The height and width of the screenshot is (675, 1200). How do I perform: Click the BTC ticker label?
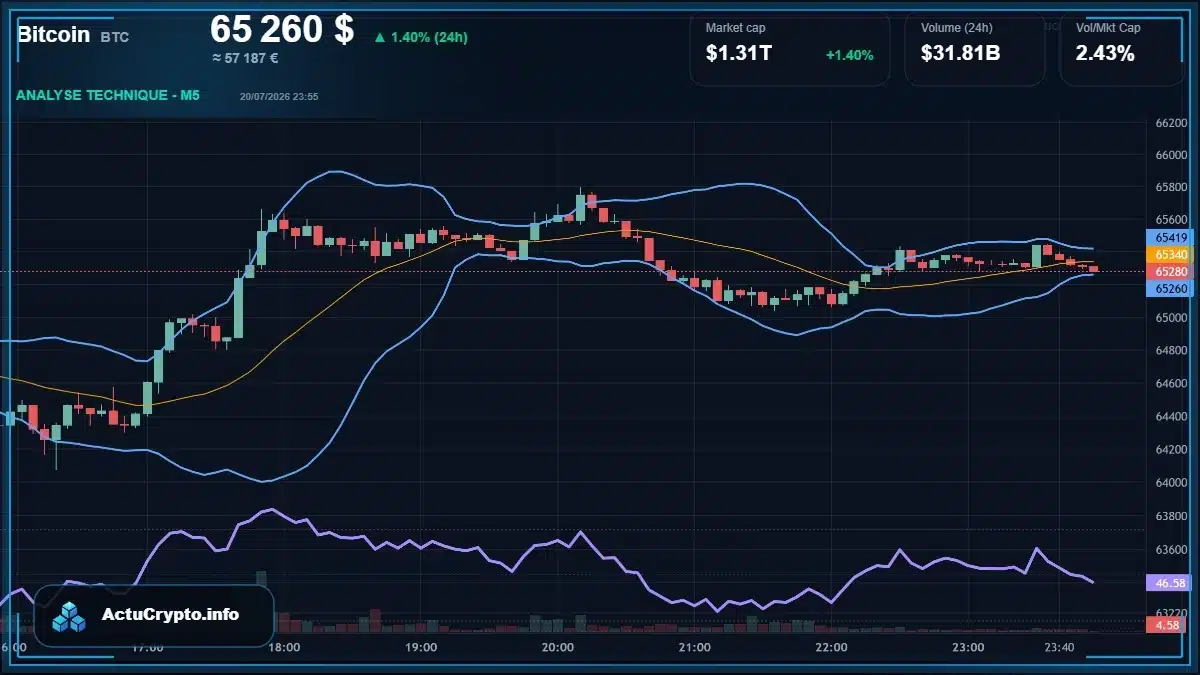pyautogui.click(x=115, y=37)
